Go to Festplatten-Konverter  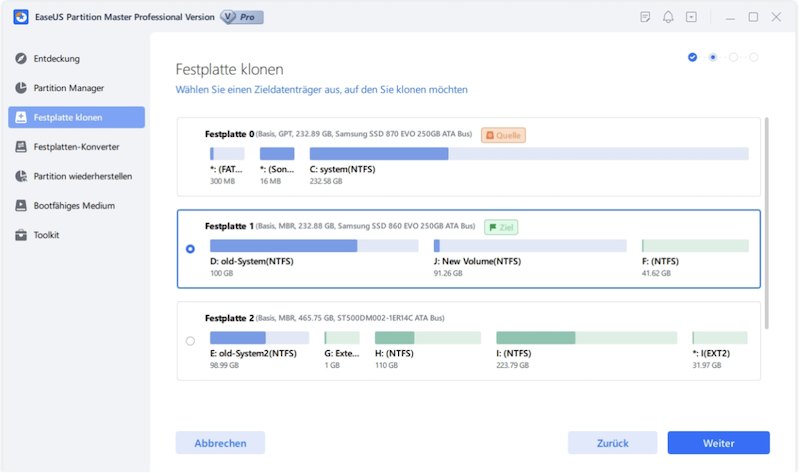(77, 146)
